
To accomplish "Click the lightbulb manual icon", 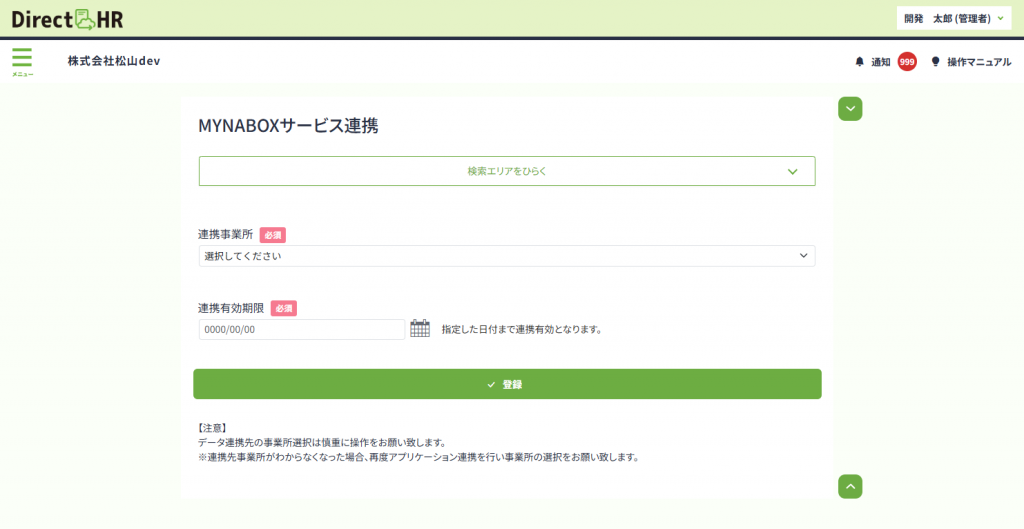I will tap(935, 62).
